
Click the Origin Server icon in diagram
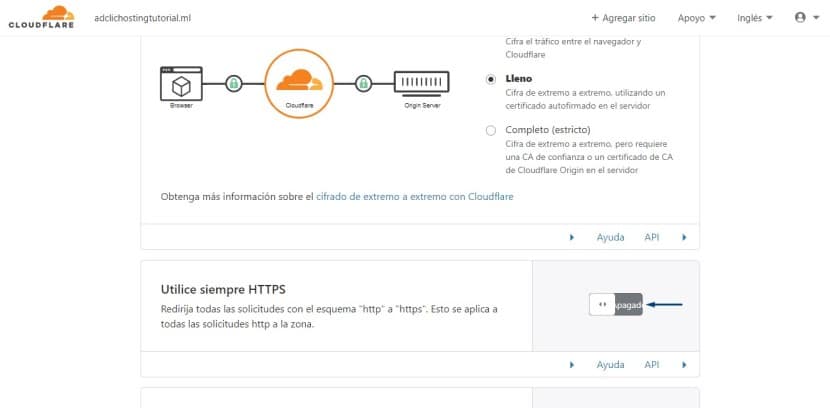click(421, 83)
